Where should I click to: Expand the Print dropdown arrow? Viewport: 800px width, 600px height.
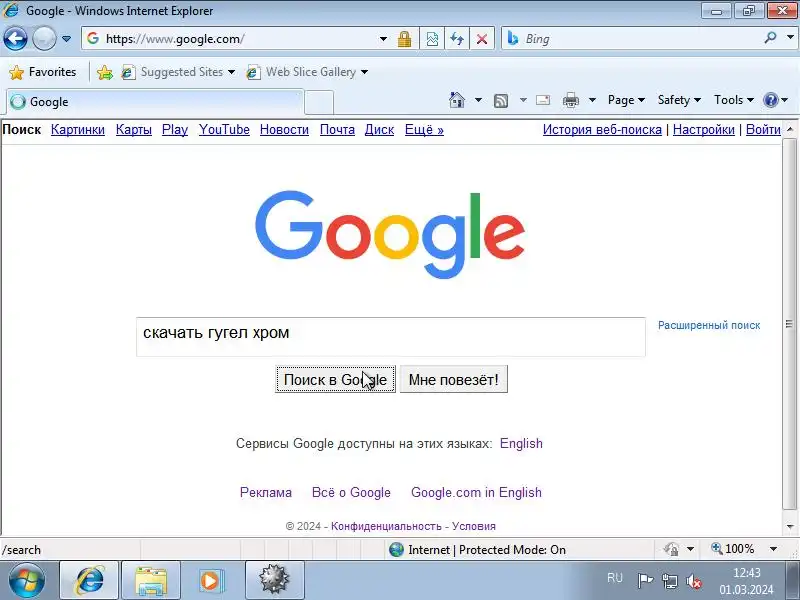click(x=592, y=100)
